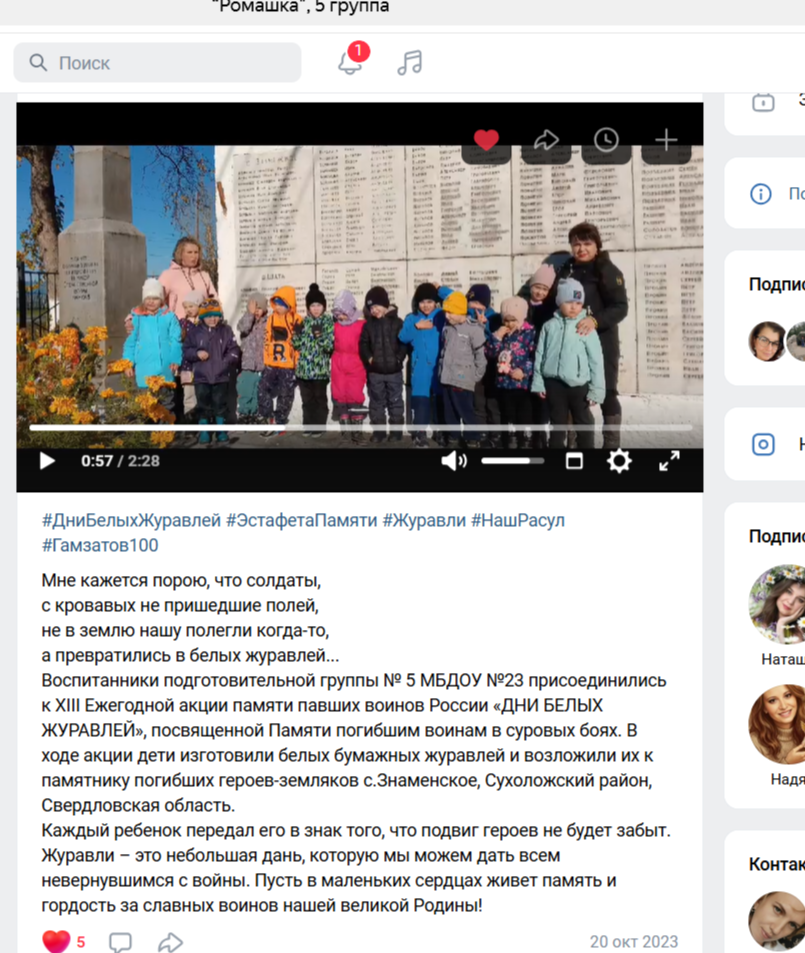Open Наташа subscriber avatar
805x953 pixels.
(777, 604)
